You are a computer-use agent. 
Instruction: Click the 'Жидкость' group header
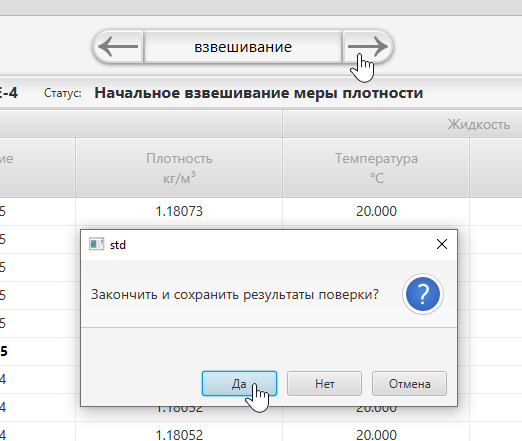tap(479, 124)
